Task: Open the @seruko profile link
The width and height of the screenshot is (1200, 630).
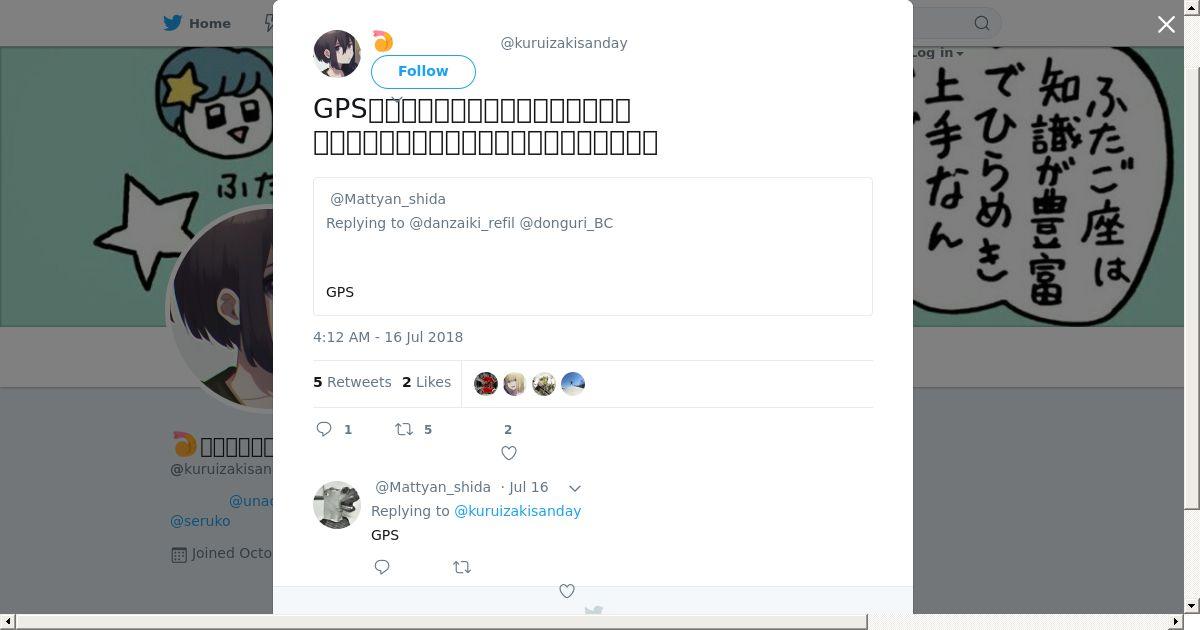Action: pos(200,521)
